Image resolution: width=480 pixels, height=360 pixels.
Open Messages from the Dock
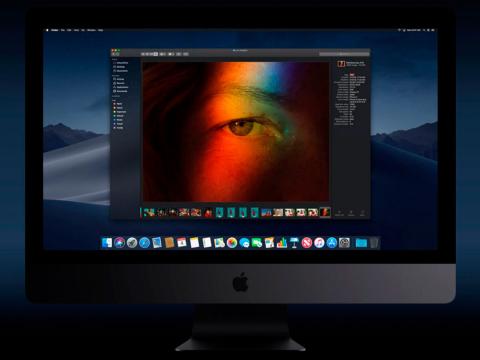(x=244, y=243)
